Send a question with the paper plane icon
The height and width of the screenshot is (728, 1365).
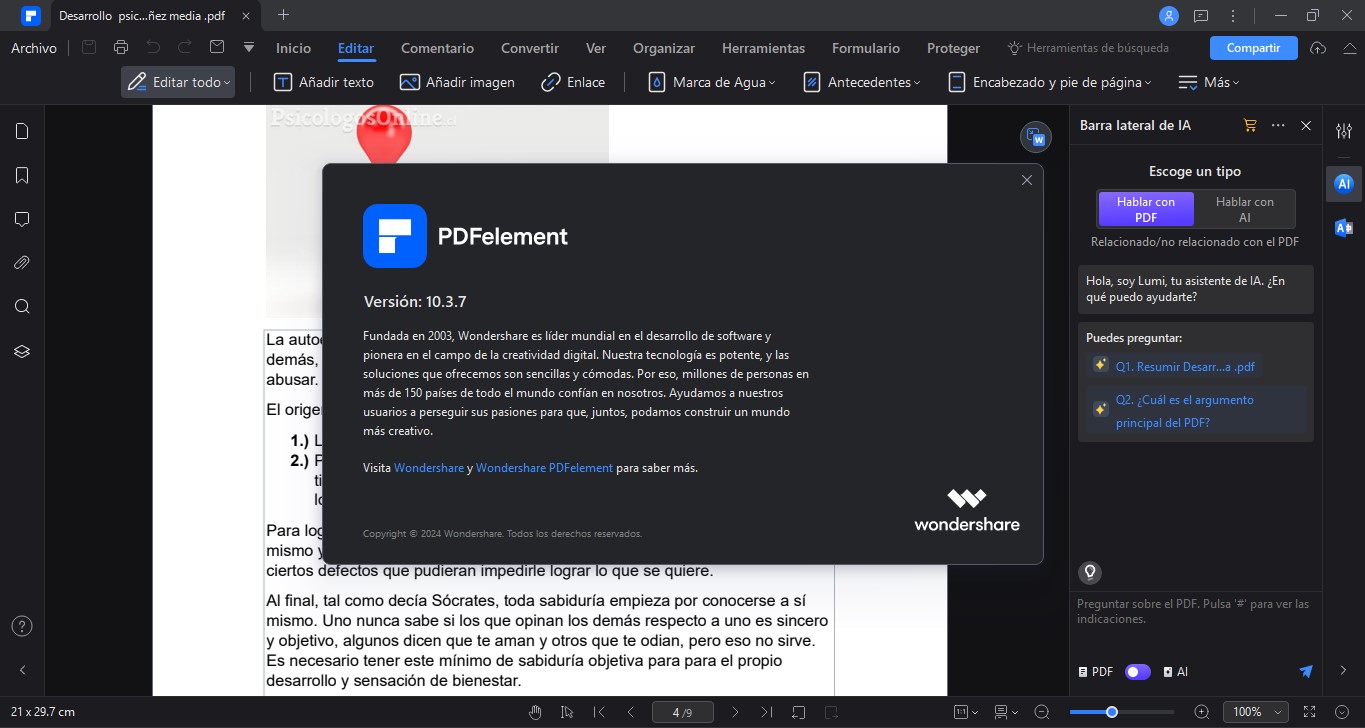pyautogui.click(x=1306, y=671)
